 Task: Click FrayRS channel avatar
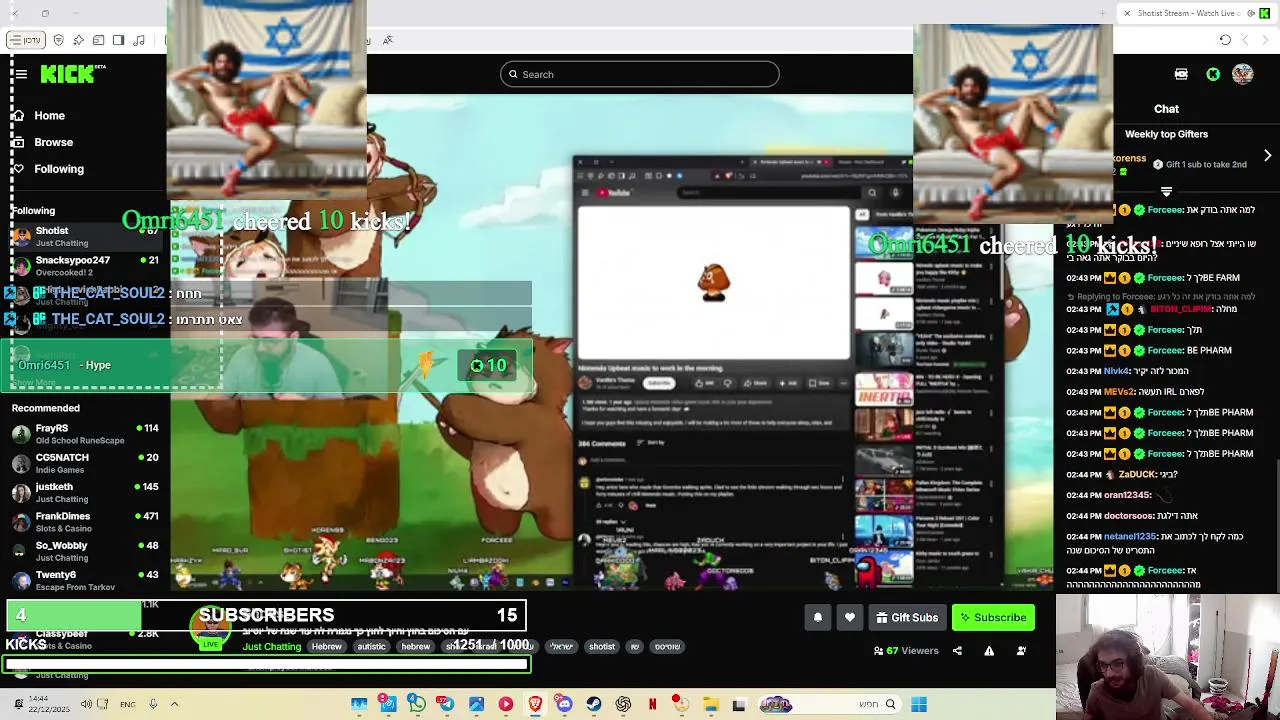click(21, 434)
